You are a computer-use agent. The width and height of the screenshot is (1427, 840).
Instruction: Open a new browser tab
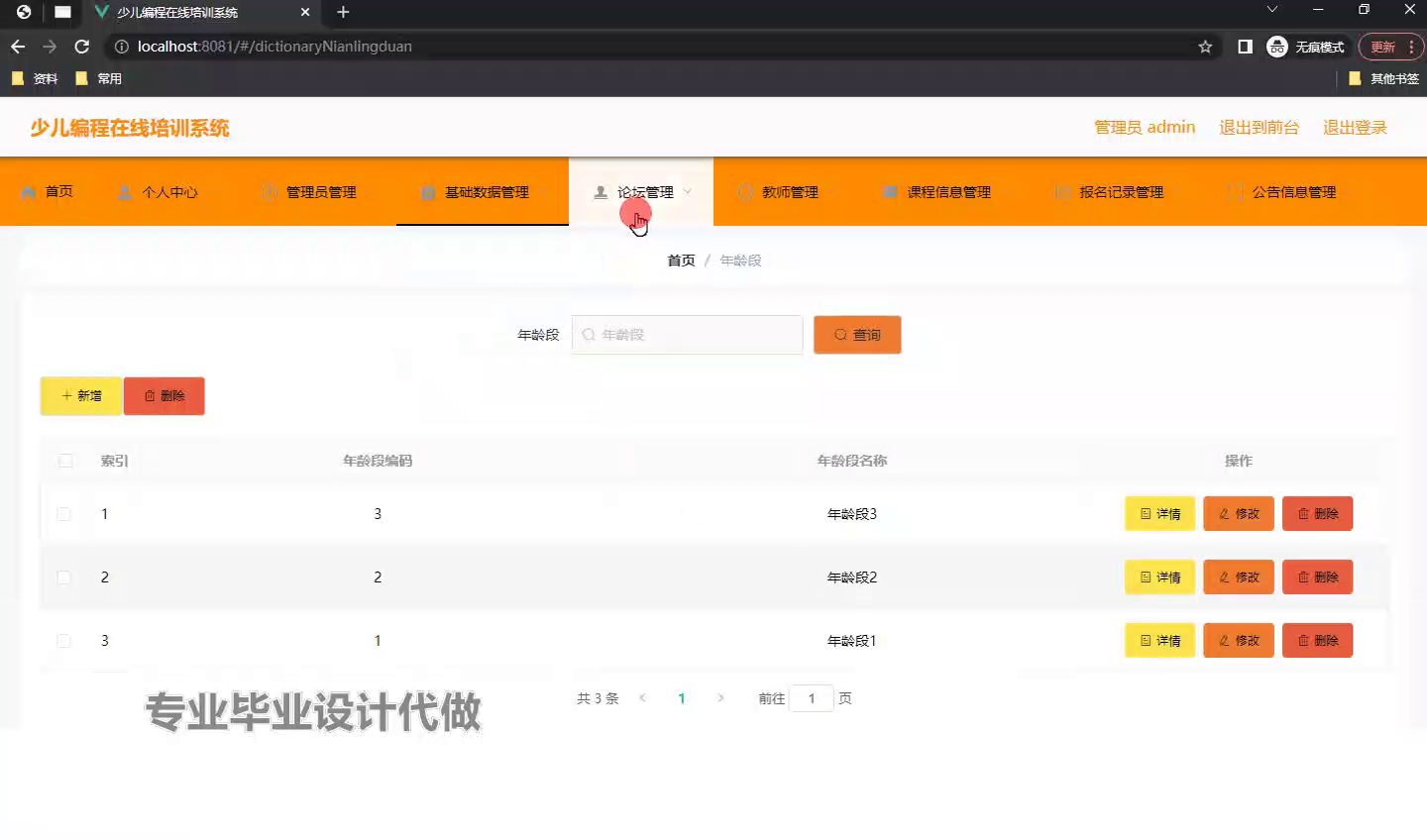[x=343, y=12]
